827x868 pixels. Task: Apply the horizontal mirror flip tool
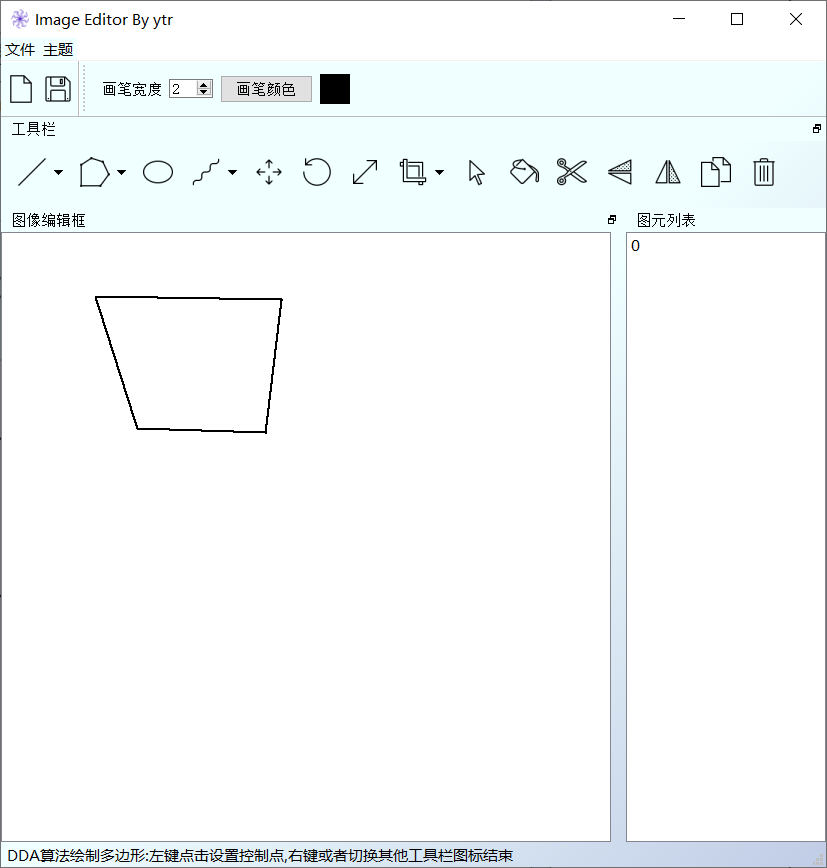tap(668, 172)
